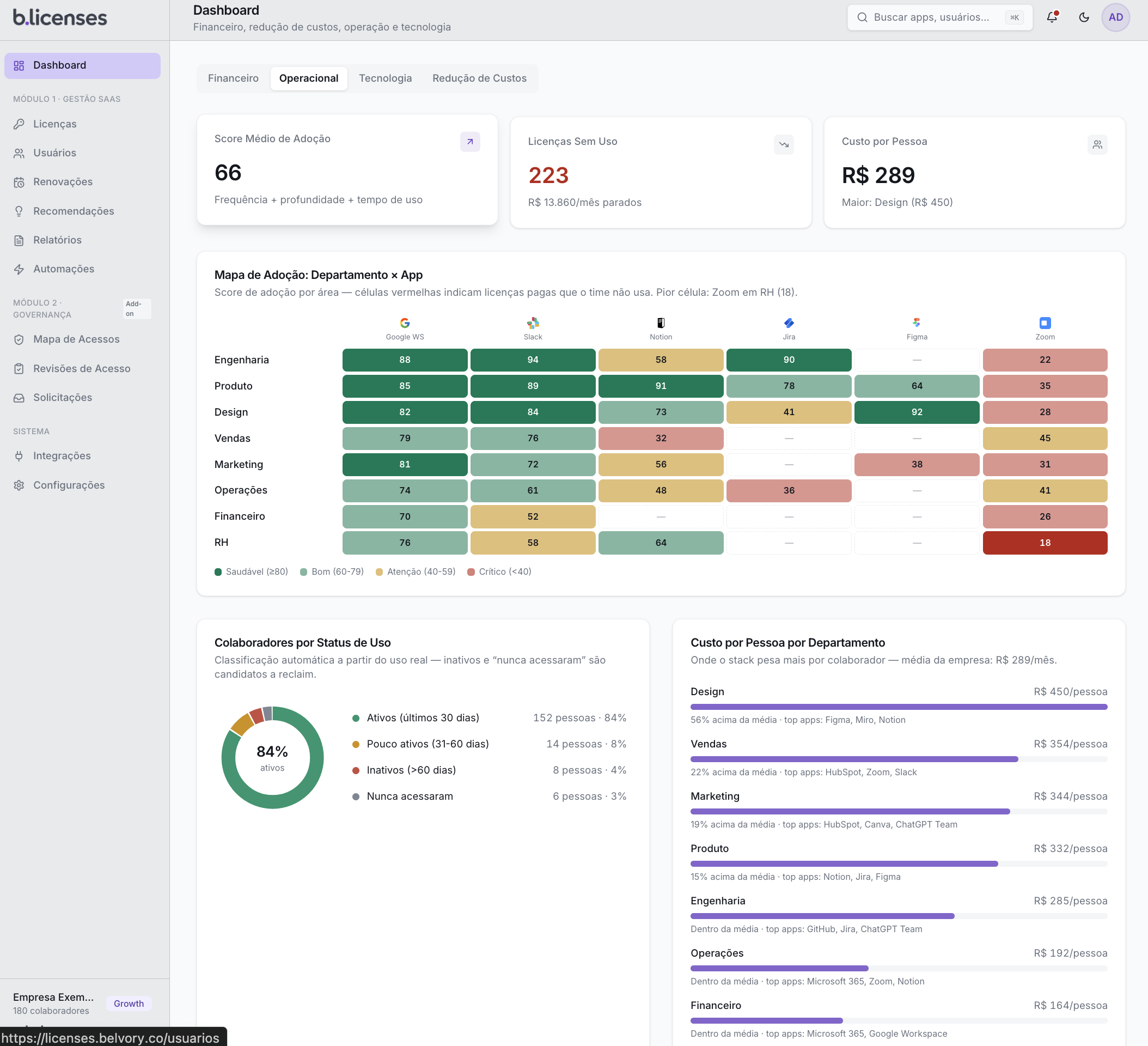Click the Atenção (40-59) legend item
Viewport: 1148px width, 1046px height.
pos(416,572)
